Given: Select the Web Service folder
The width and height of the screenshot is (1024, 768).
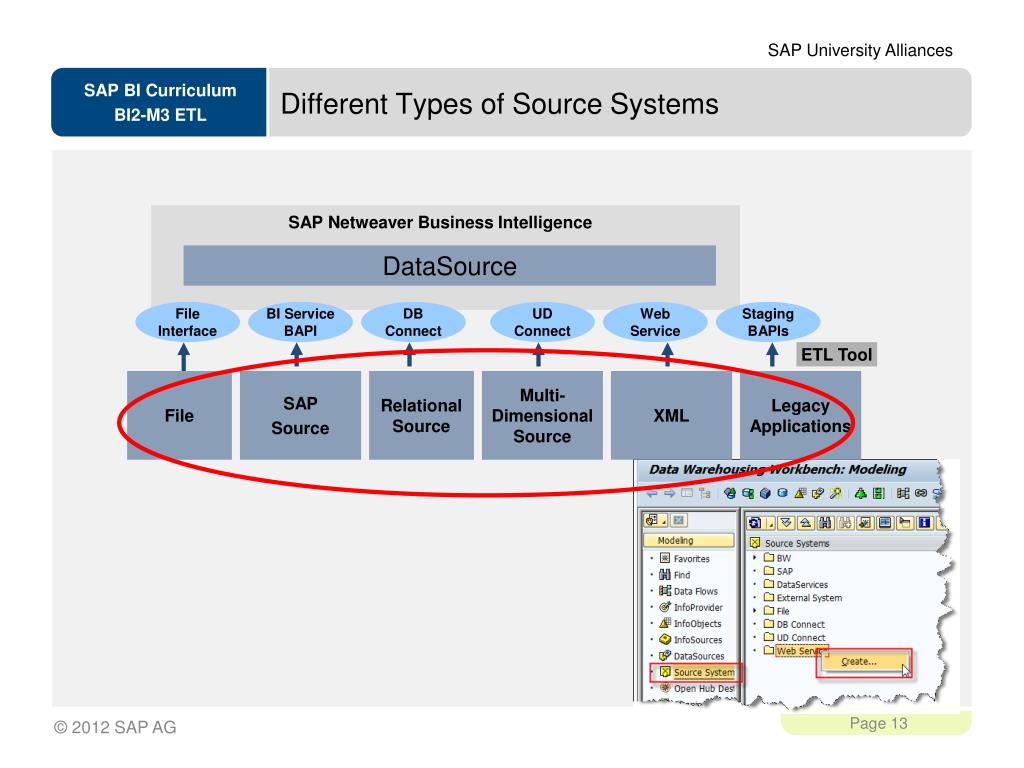Looking at the screenshot, I should coord(795,650).
